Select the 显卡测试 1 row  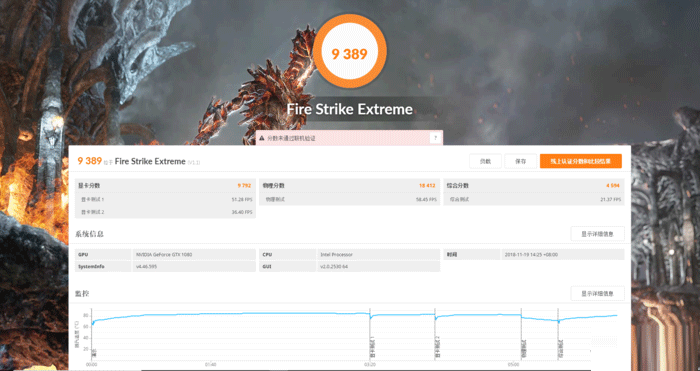pos(165,199)
